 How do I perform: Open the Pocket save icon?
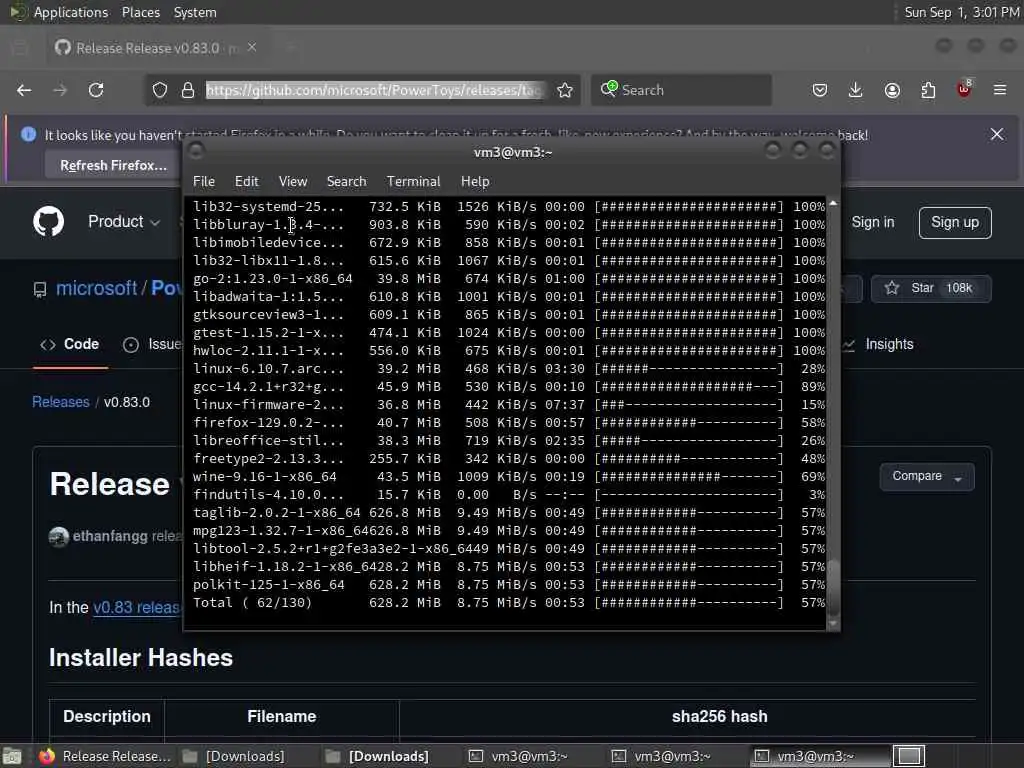pos(820,90)
